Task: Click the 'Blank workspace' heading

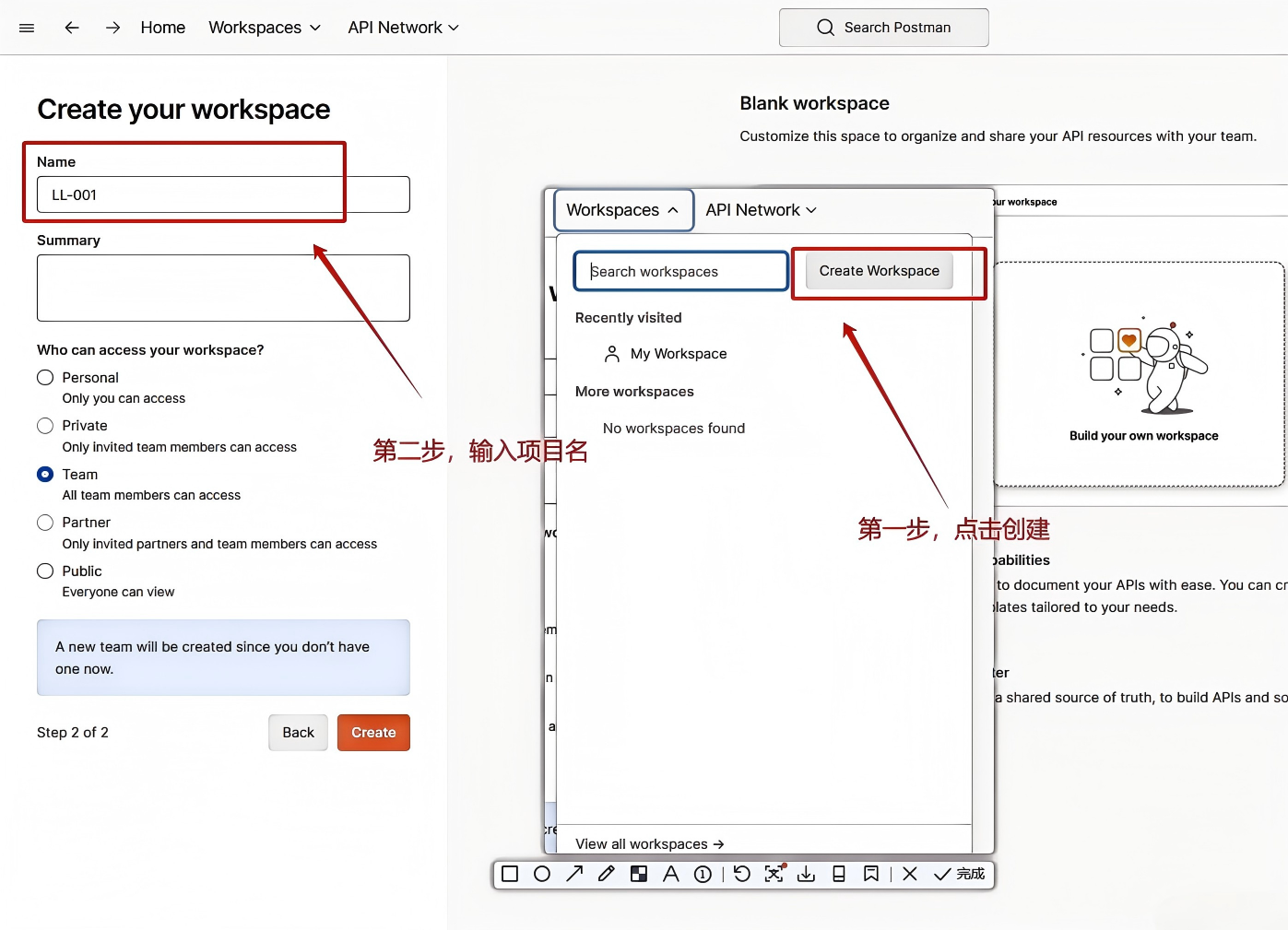Action: (x=814, y=103)
